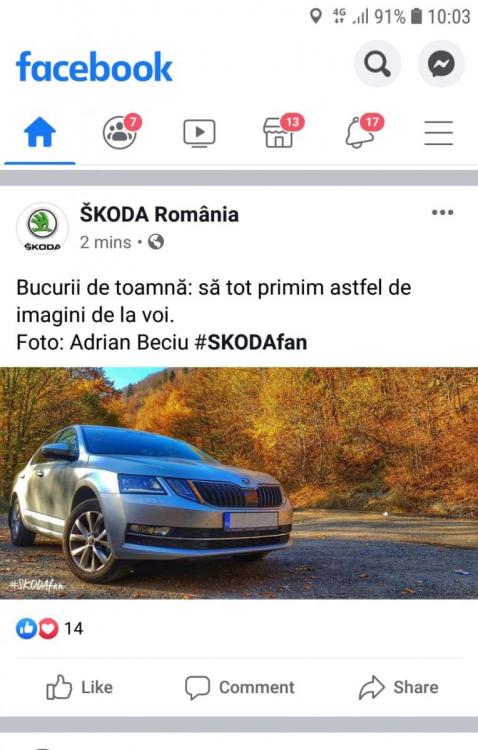Screen dimensions: 478x750
Task: Share the ŠKODA post
Action: tap(399, 687)
